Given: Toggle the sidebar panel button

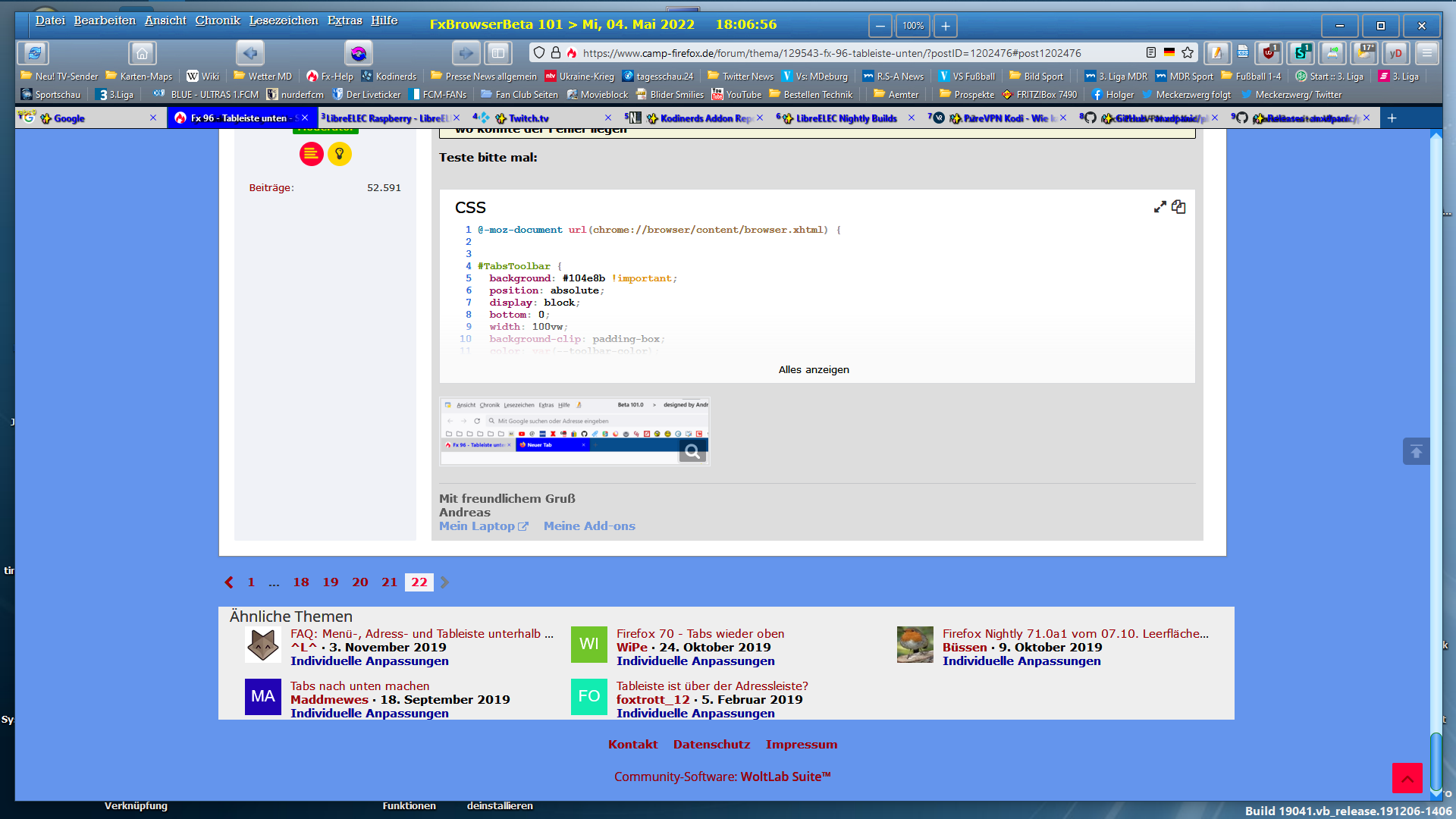Looking at the screenshot, I should (x=498, y=53).
